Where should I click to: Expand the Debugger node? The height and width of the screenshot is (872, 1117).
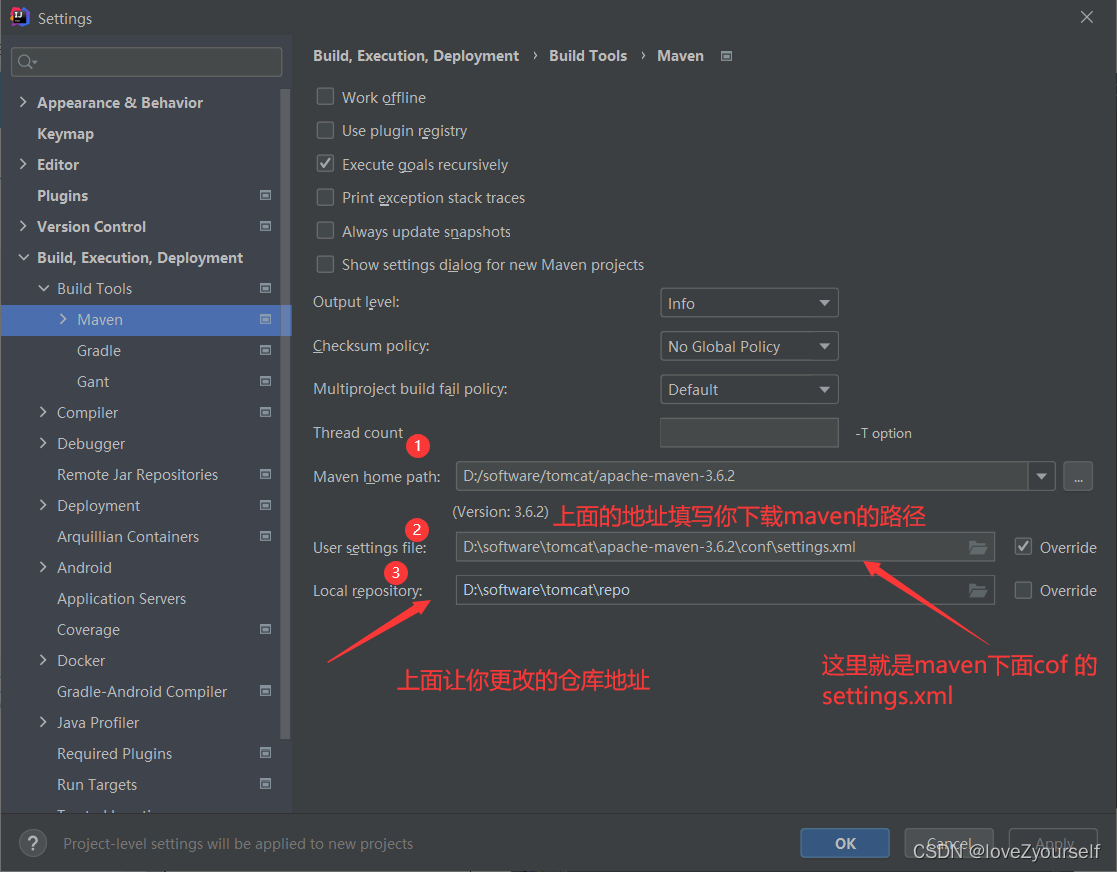[43, 443]
